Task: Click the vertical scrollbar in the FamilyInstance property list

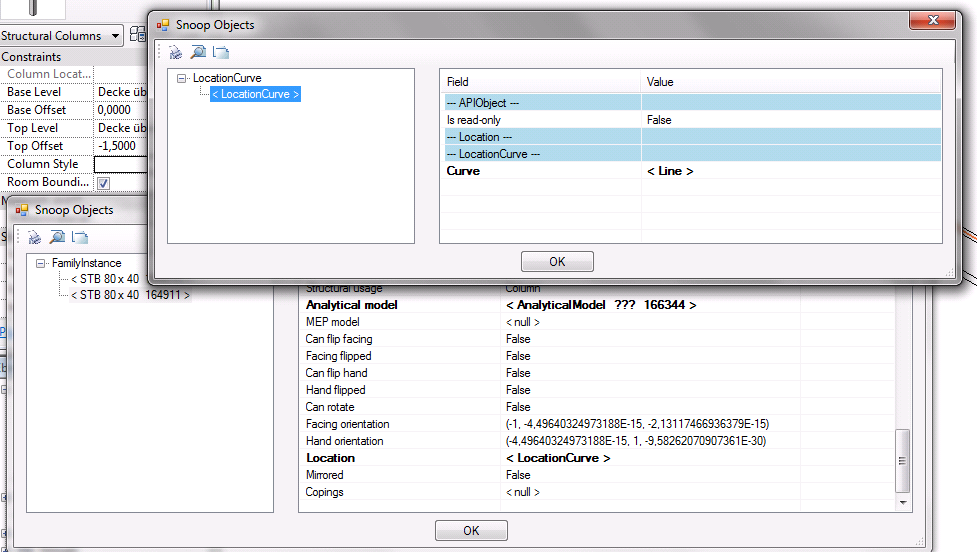Action: [x=902, y=460]
